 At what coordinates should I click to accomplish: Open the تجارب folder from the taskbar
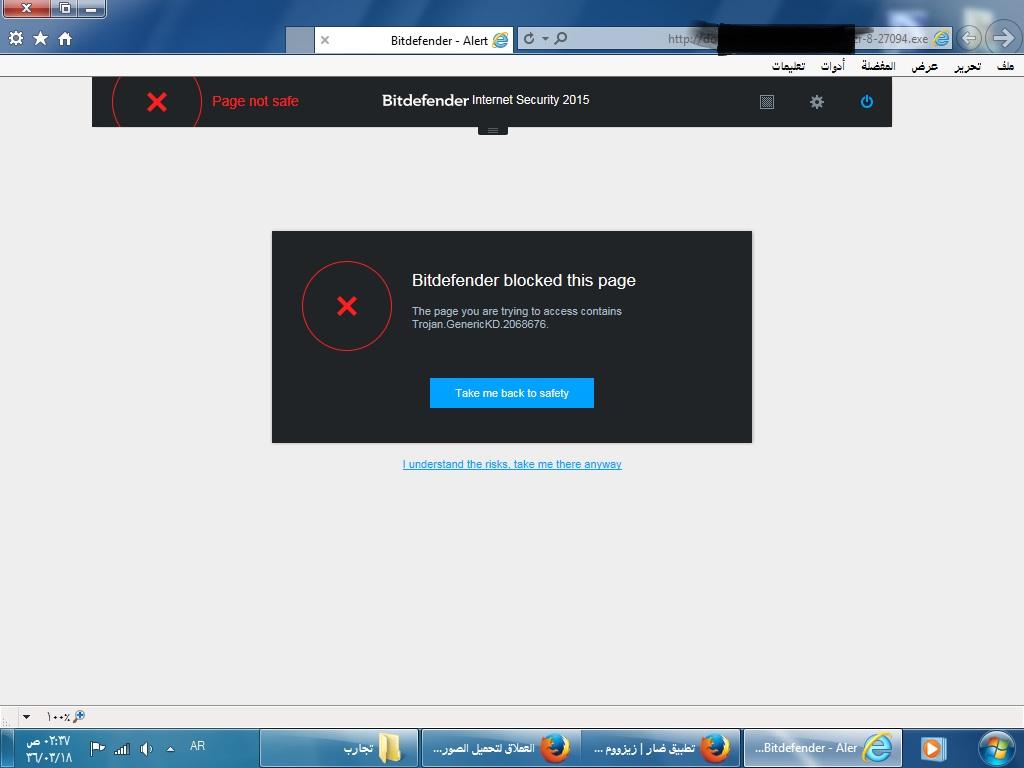339,748
